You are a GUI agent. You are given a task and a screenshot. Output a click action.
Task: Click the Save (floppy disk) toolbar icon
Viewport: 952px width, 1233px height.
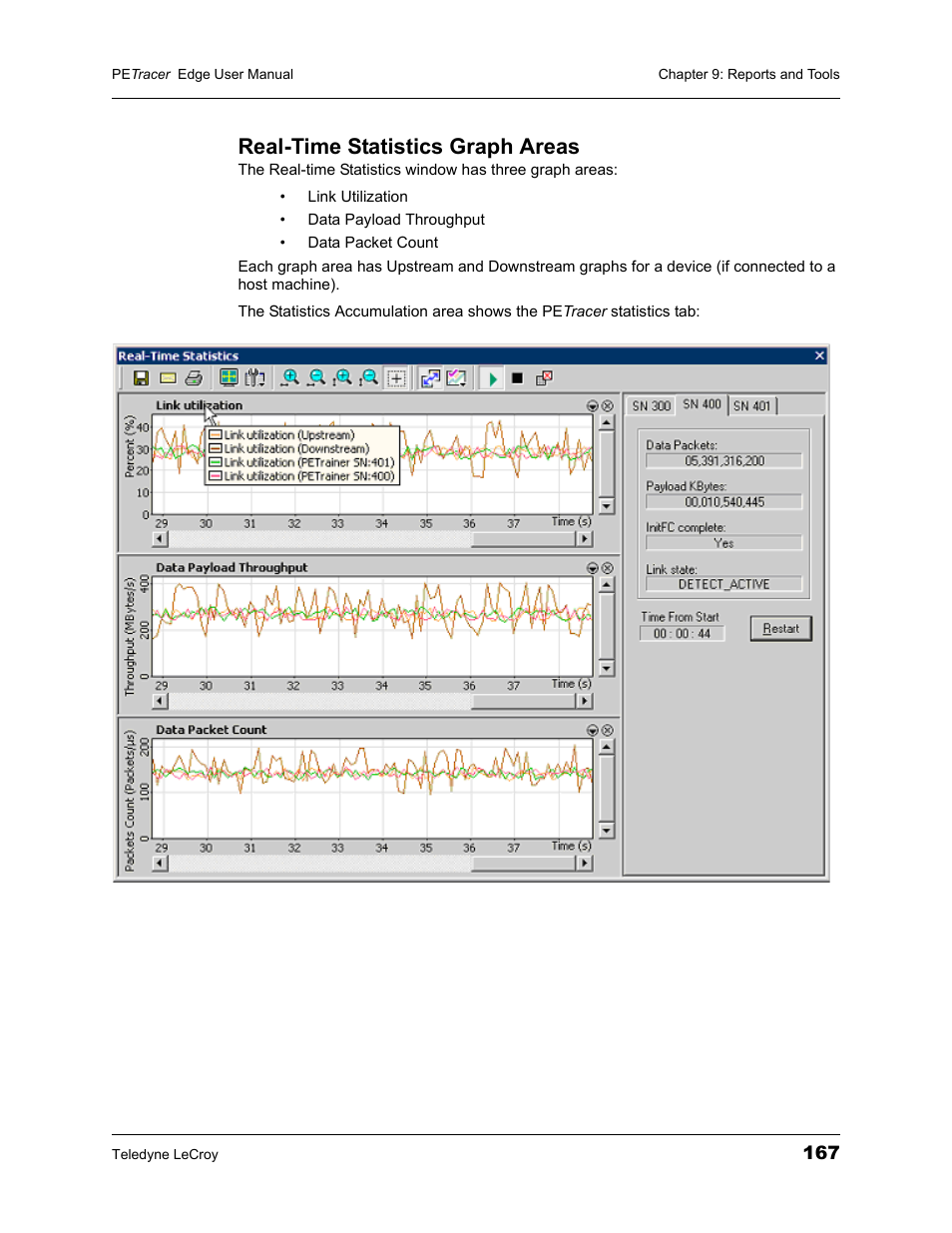click(x=141, y=378)
